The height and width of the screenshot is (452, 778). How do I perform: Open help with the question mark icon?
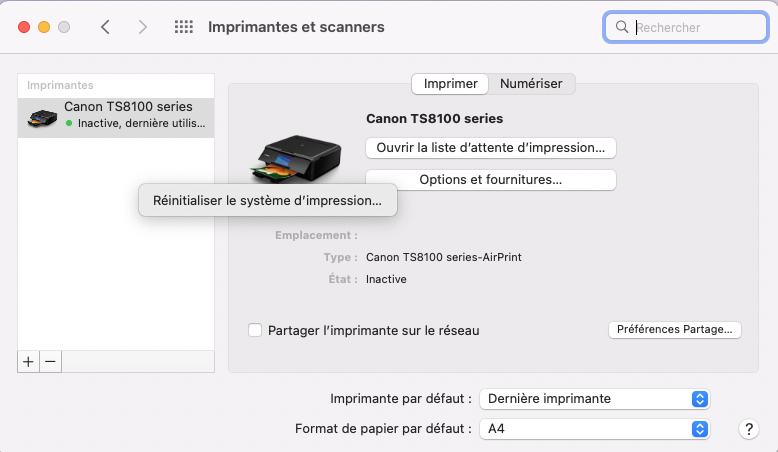coord(749,429)
